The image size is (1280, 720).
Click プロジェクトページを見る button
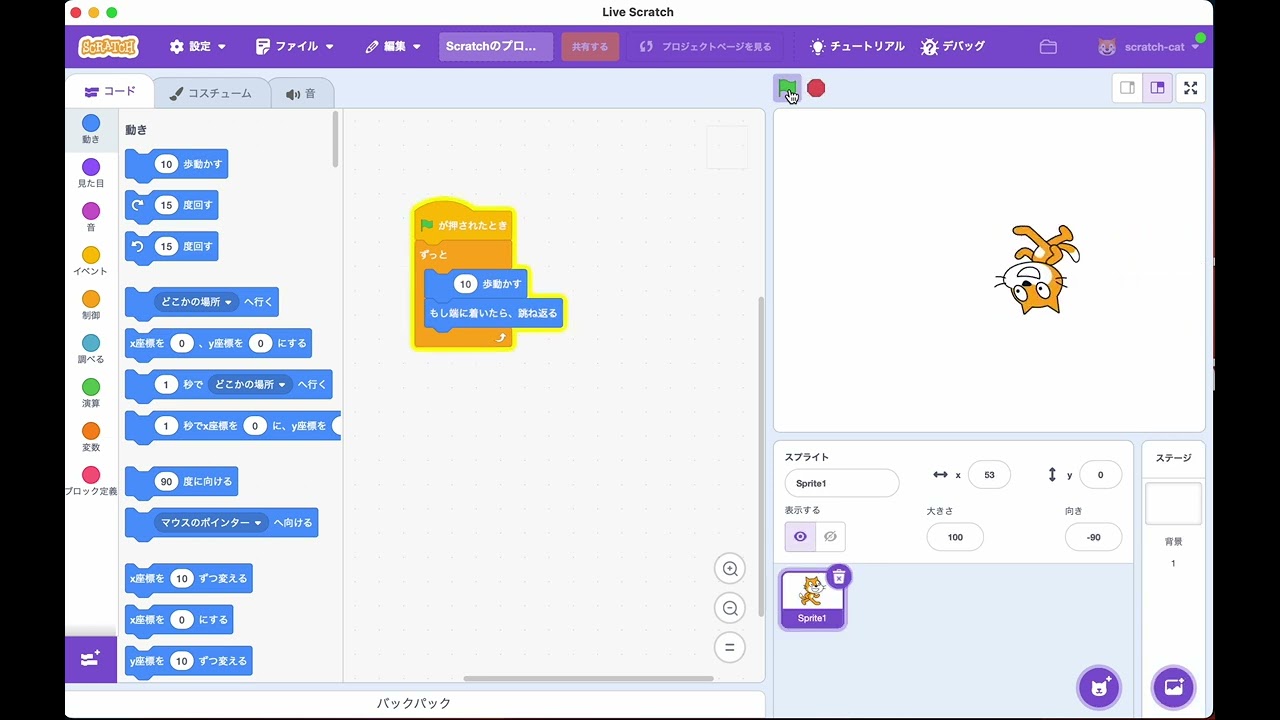tap(705, 47)
